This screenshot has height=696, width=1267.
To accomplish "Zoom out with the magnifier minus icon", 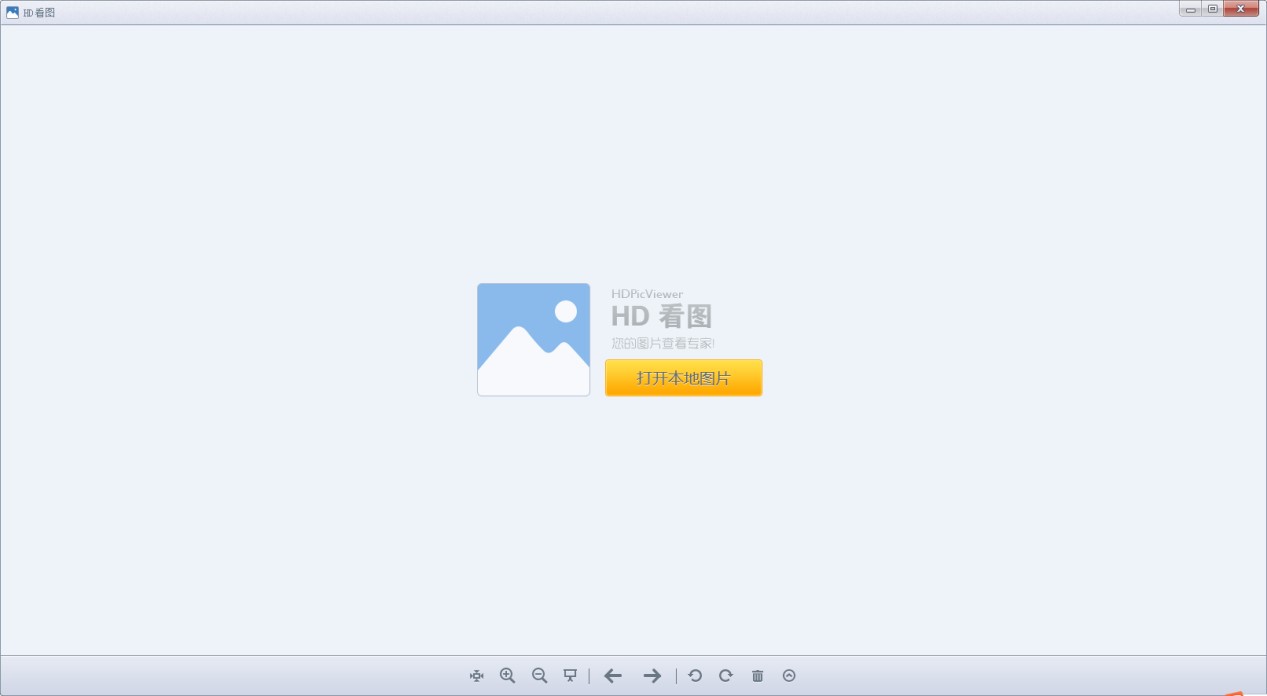I will coord(540,676).
